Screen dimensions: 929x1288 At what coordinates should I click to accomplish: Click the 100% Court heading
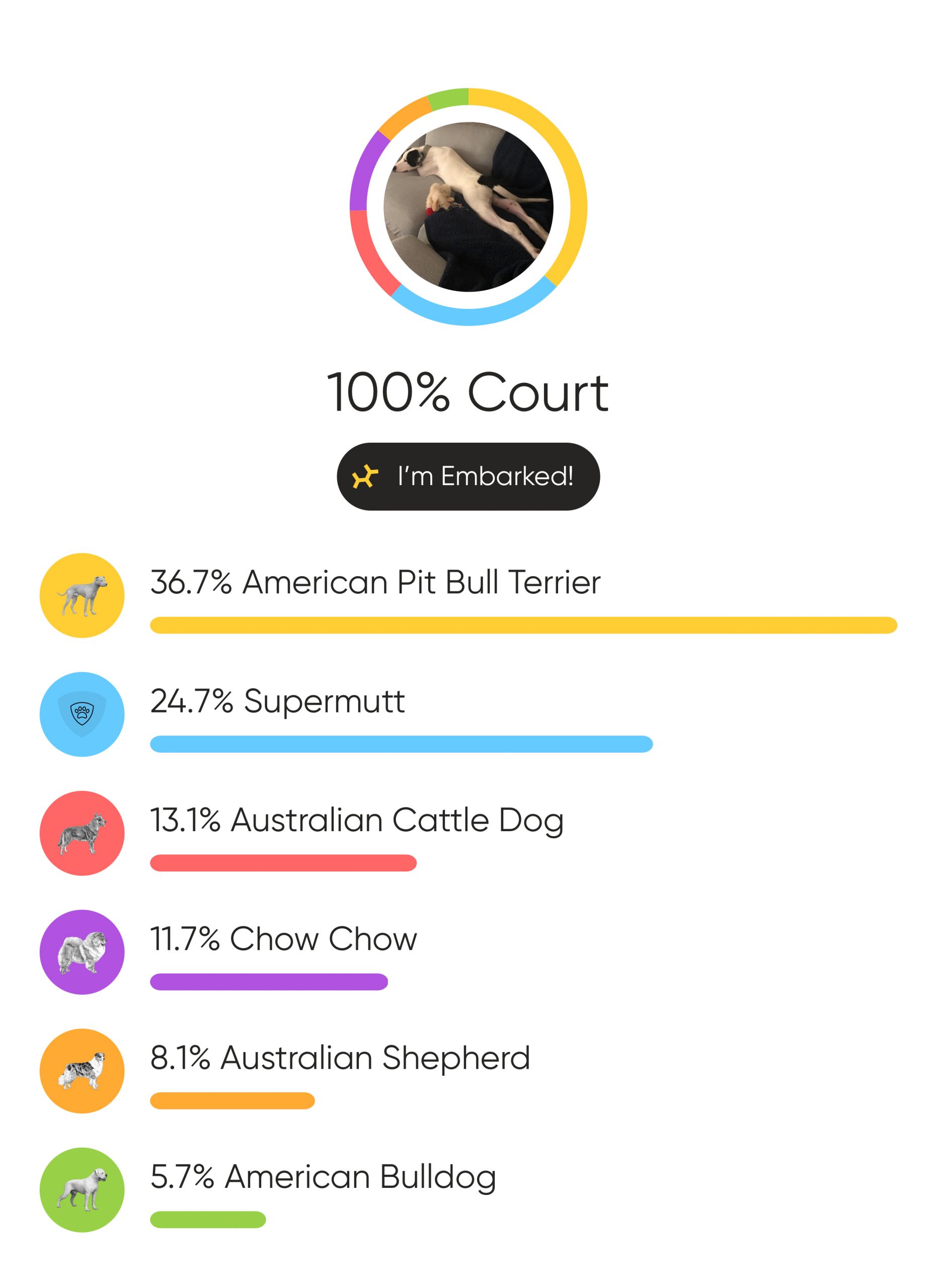click(x=468, y=392)
